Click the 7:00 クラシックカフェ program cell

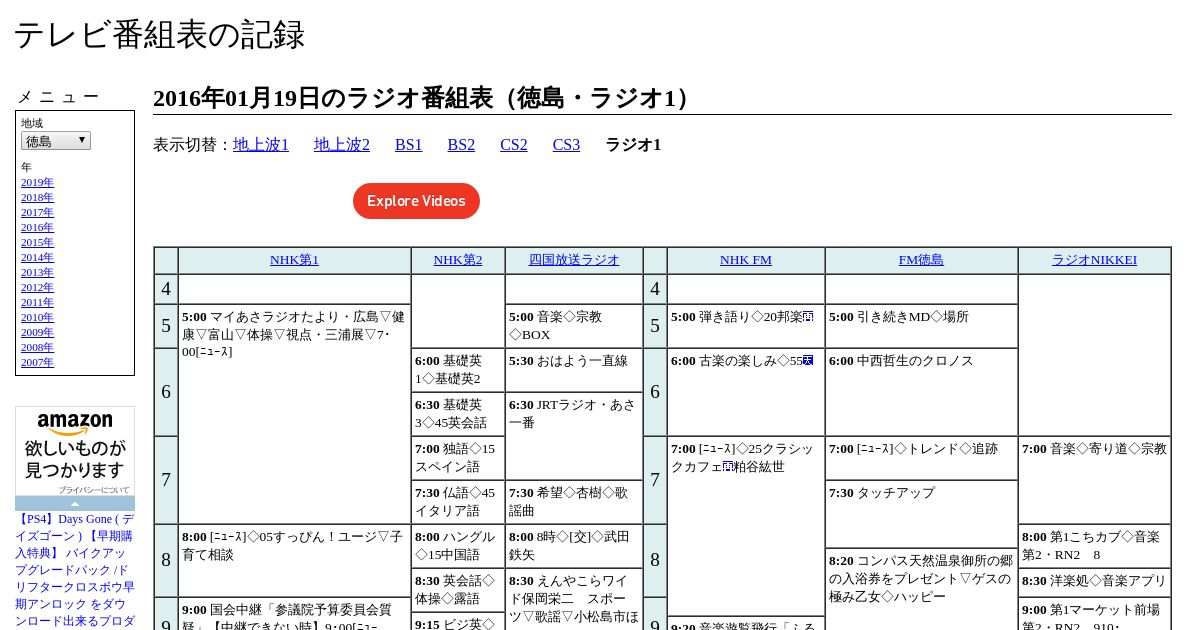point(746,526)
